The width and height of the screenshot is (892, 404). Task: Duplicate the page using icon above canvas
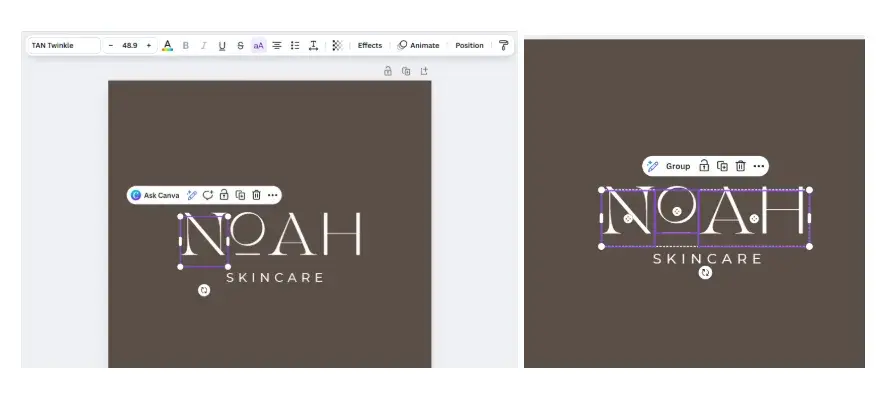(x=406, y=71)
